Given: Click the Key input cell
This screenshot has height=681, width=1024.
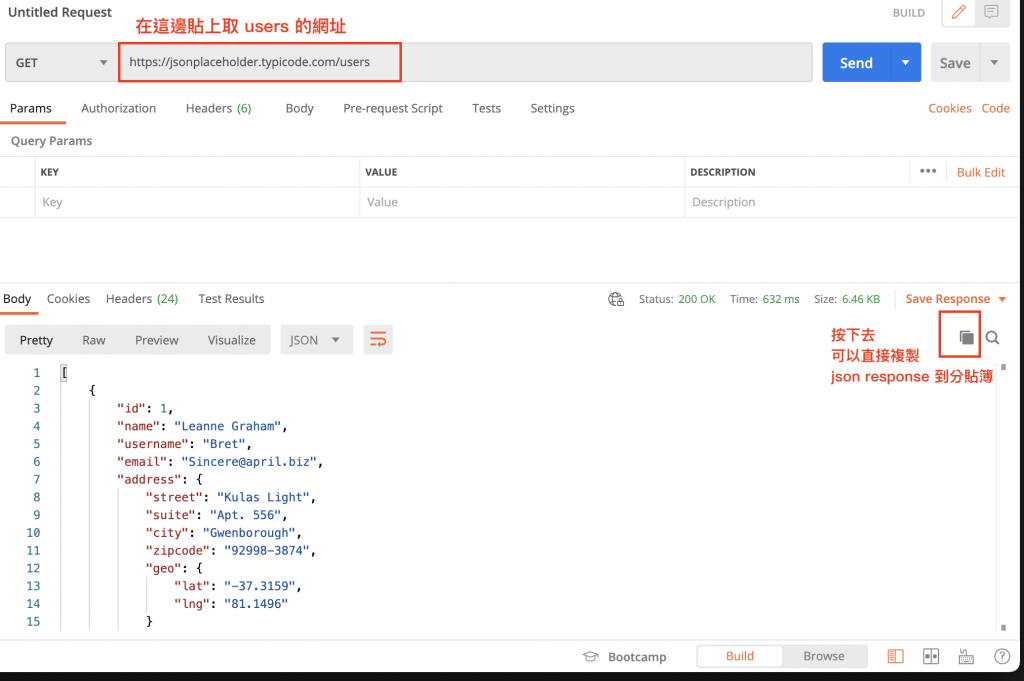Looking at the screenshot, I should (197, 202).
